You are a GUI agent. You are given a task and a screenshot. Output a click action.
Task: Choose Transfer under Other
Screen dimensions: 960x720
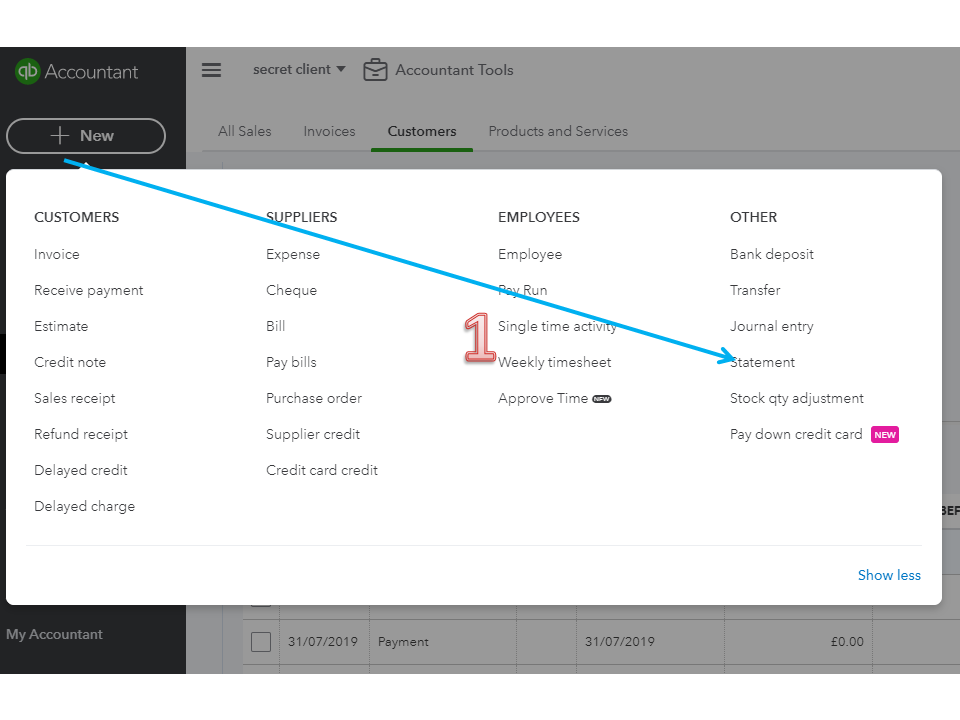(x=756, y=290)
